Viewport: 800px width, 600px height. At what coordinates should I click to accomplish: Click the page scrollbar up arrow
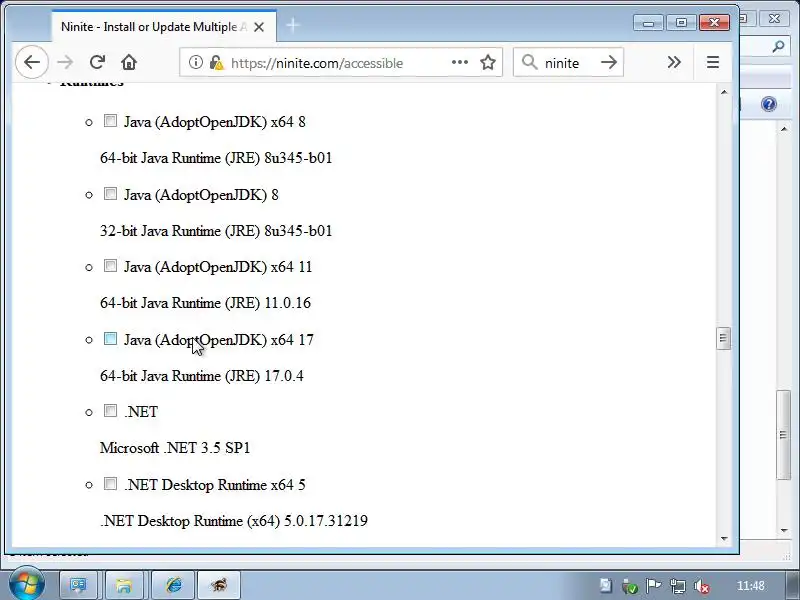(724, 92)
